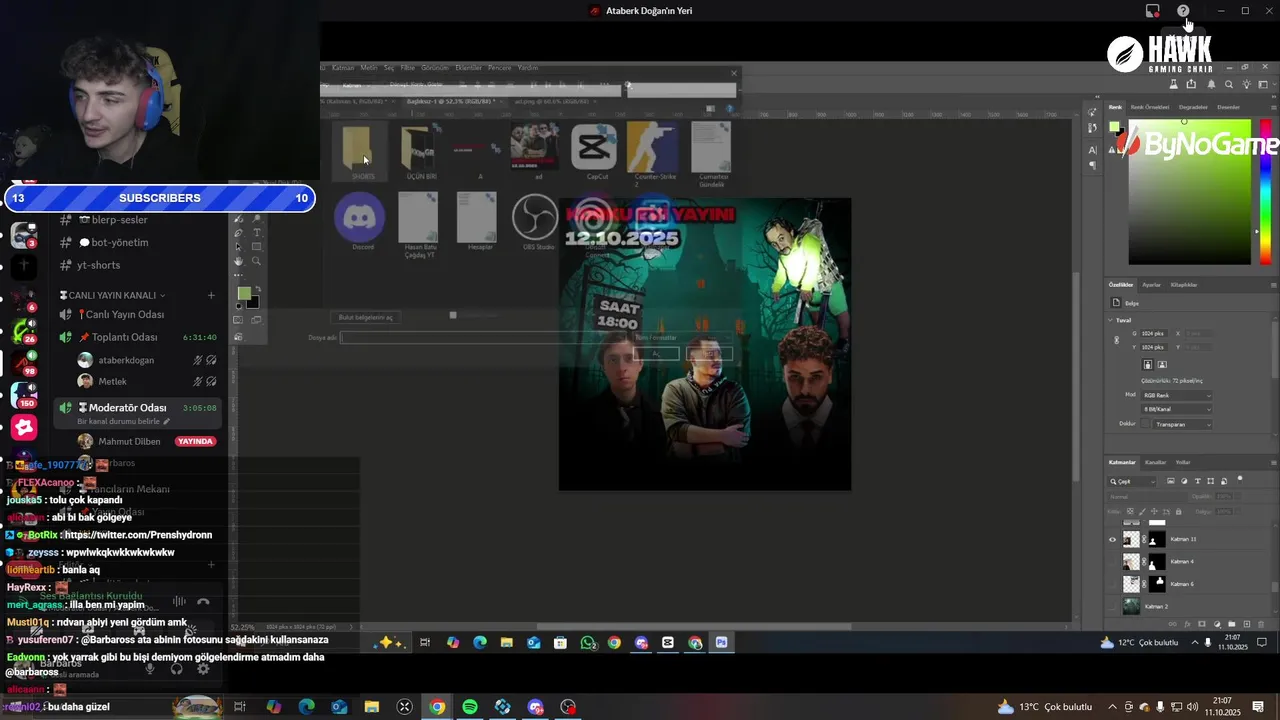Select the Type (T) tool
The image size is (1280, 720).
(257, 232)
